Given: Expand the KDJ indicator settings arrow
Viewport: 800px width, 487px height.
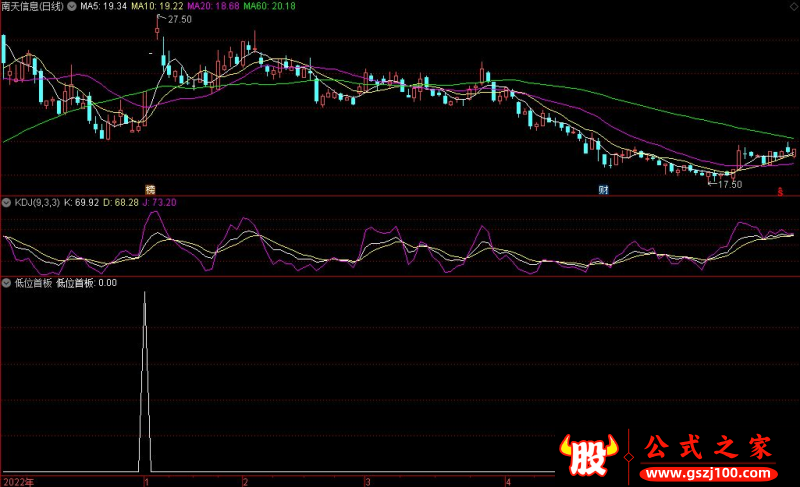Looking at the screenshot, I should click(x=7, y=202).
